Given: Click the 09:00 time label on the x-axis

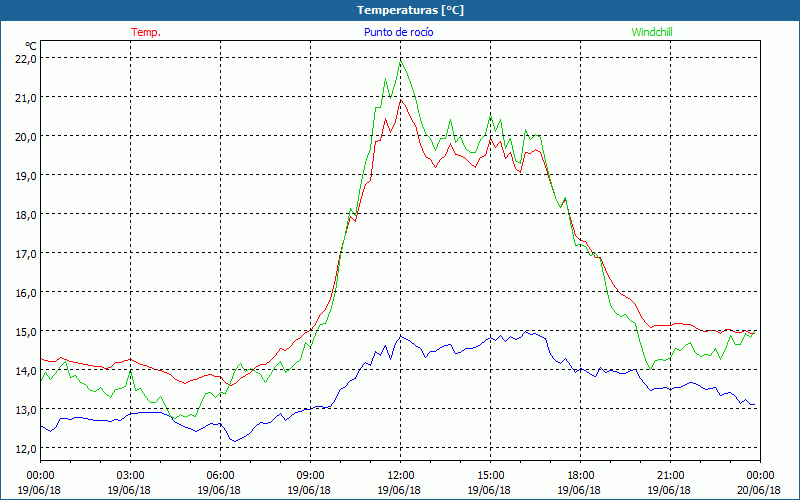Looking at the screenshot, I should click(310, 476).
